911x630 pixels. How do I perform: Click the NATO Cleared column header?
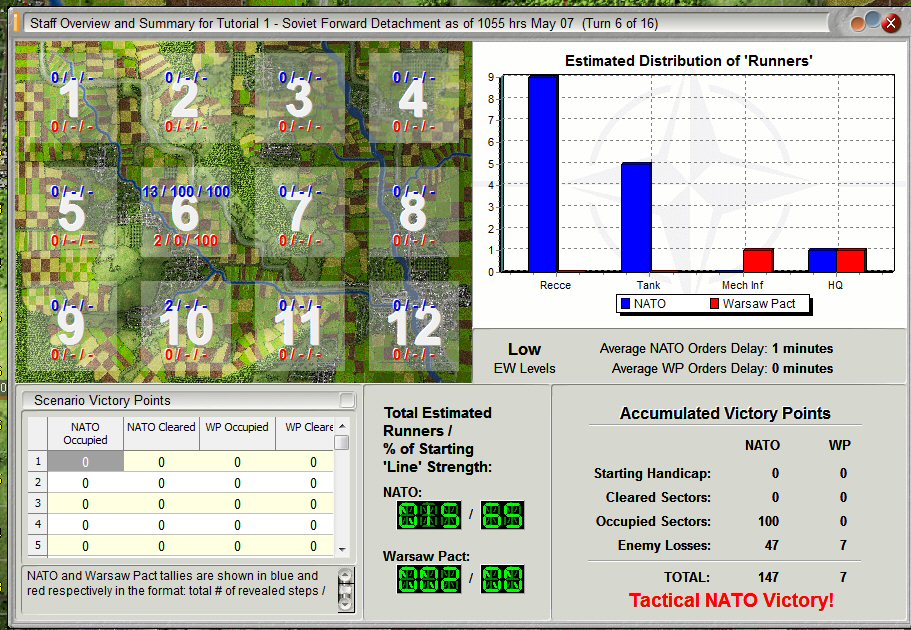click(x=161, y=434)
